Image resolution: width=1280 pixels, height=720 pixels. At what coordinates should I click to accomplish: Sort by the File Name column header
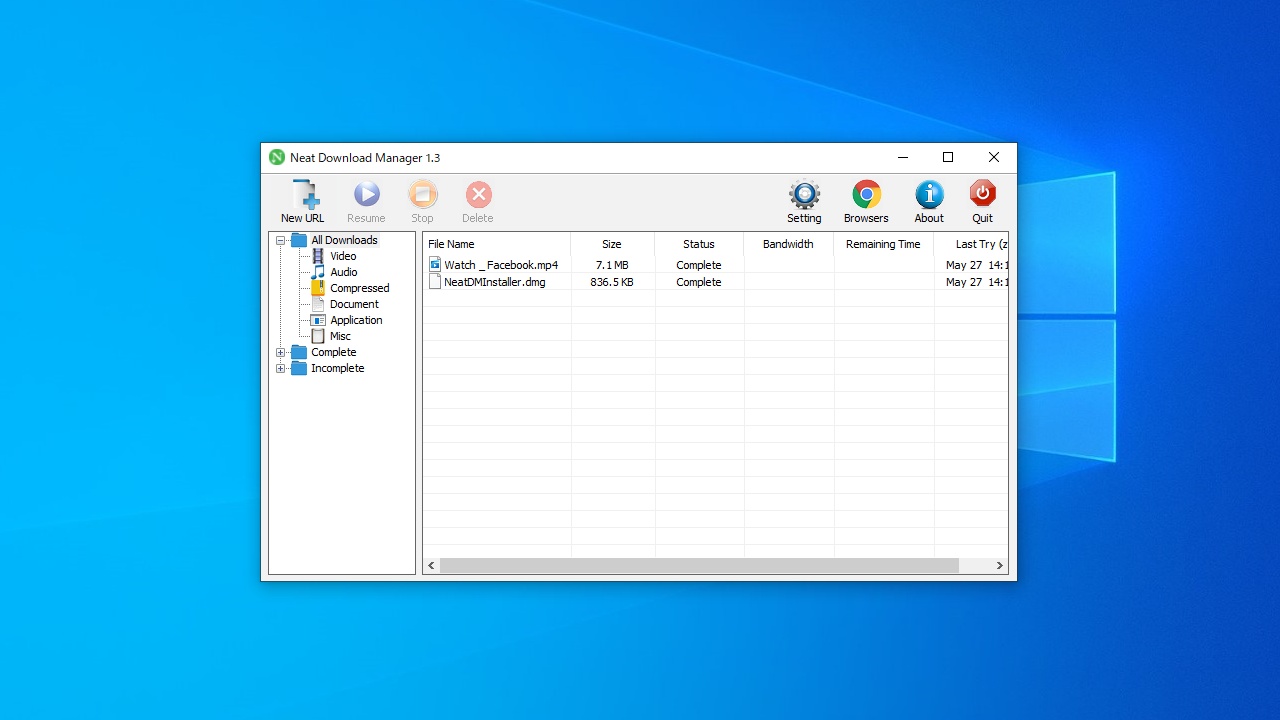click(x=497, y=244)
